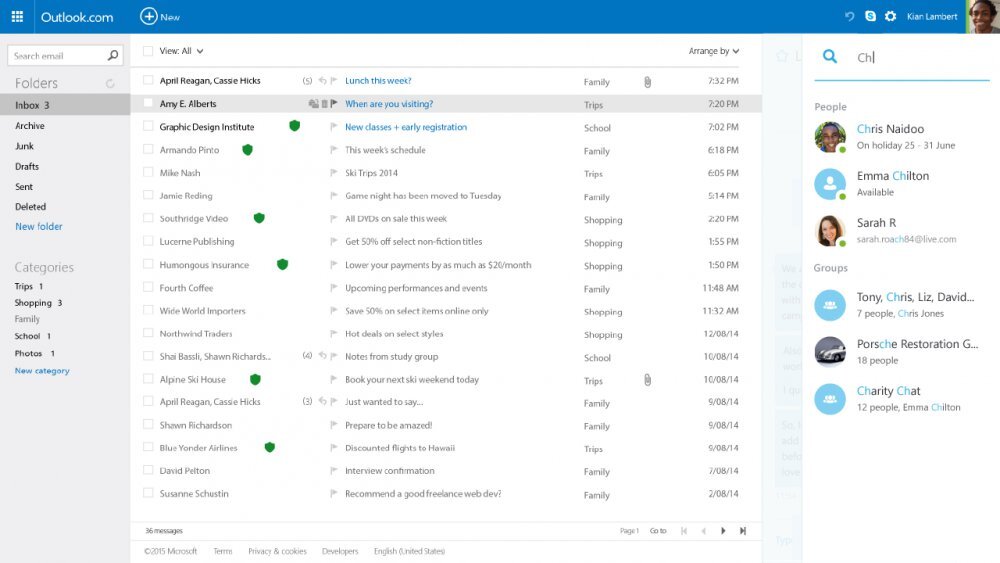
Task: Open settings via the gear icon
Action: click(890, 17)
